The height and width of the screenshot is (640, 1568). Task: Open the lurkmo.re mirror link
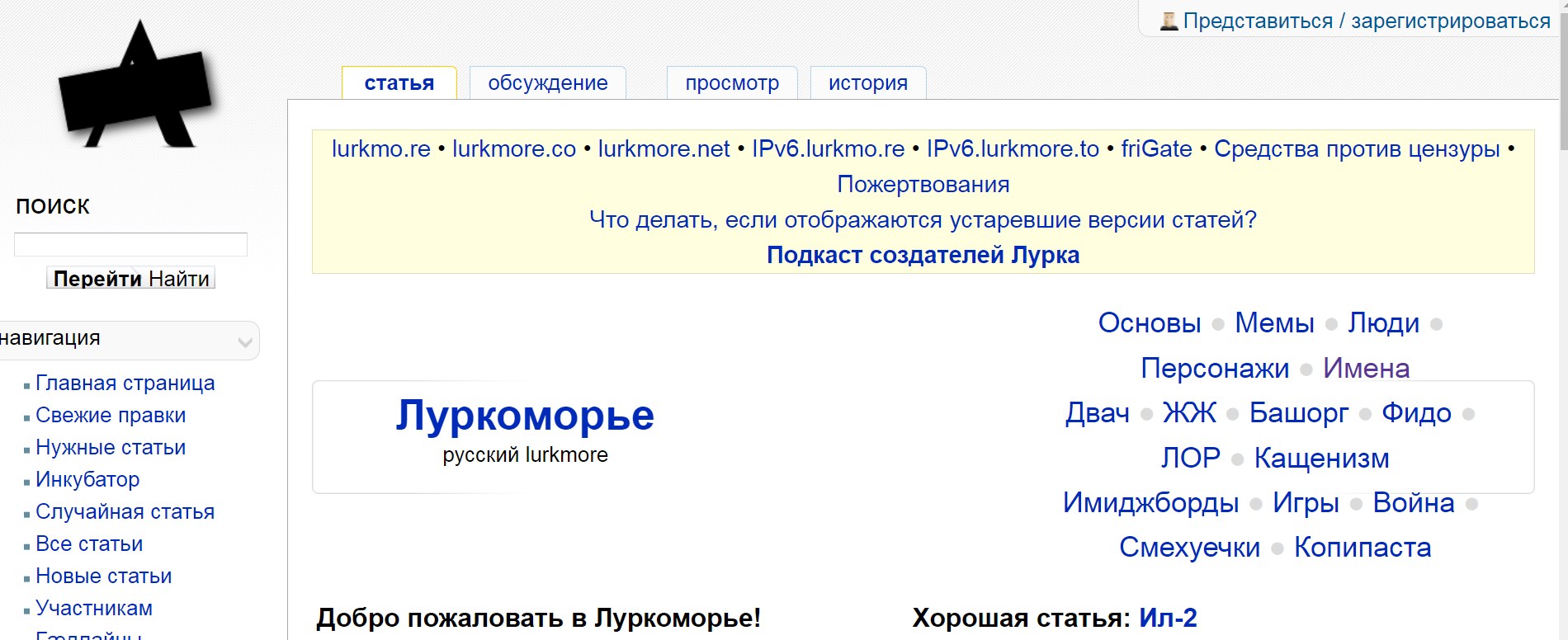click(x=381, y=149)
